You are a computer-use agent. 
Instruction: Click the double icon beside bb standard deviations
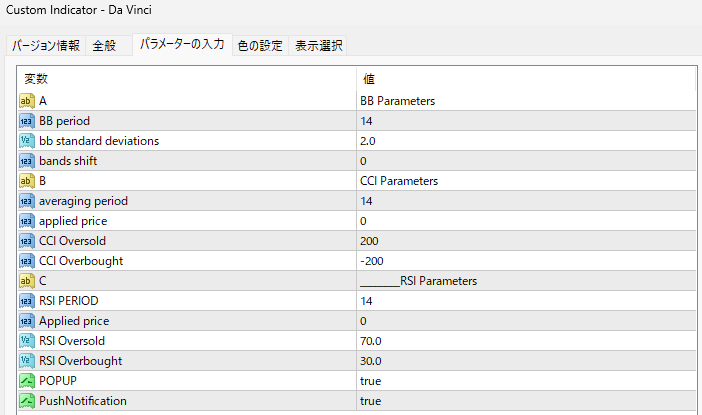coord(26,141)
